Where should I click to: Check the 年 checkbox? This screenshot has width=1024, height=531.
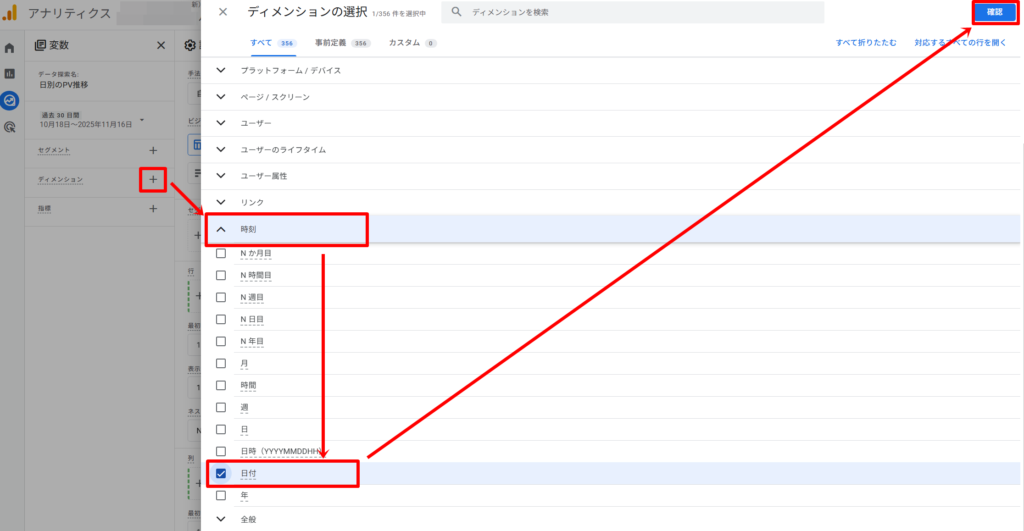221,496
